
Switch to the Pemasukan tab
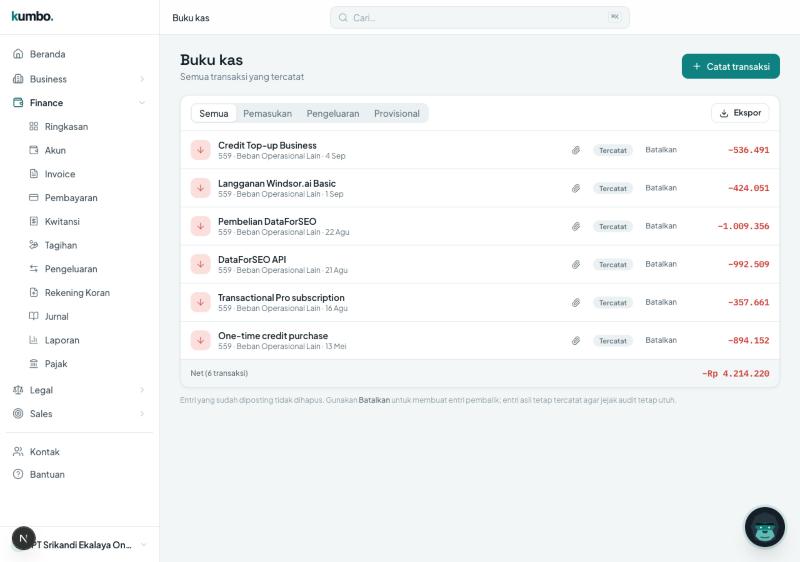[x=267, y=113]
